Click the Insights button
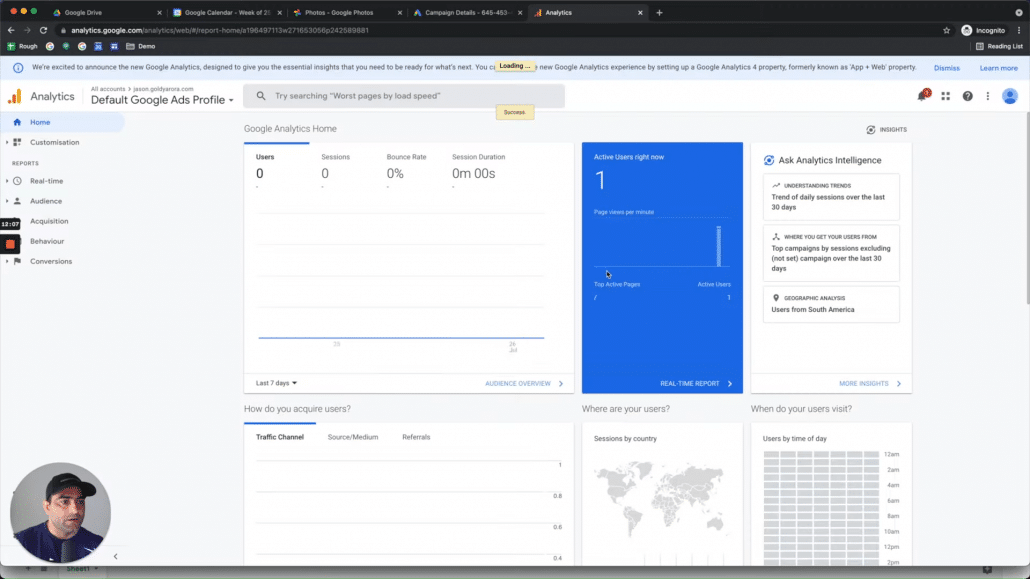 pyautogui.click(x=886, y=129)
